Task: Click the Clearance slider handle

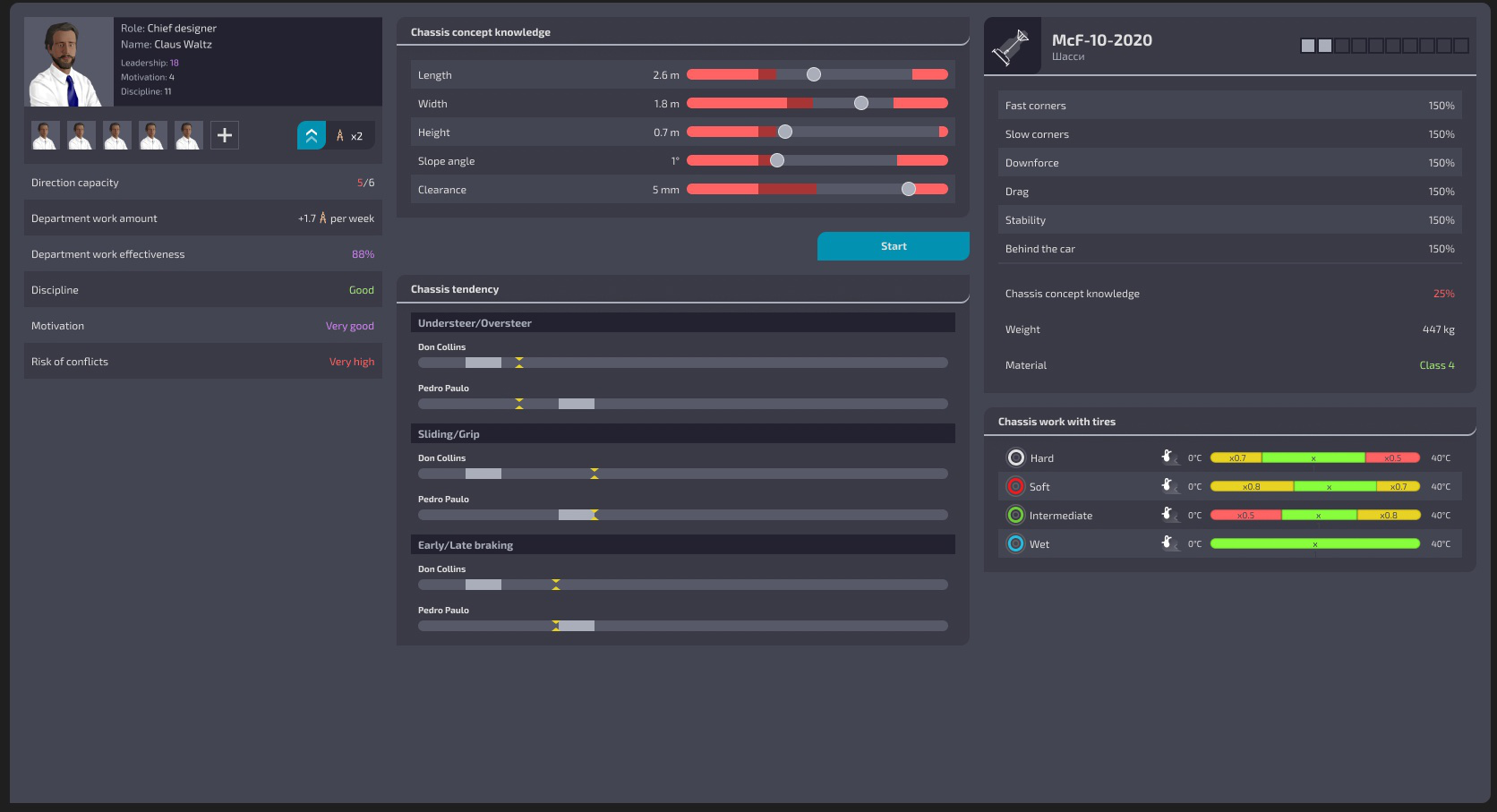Action: tap(909, 189)
